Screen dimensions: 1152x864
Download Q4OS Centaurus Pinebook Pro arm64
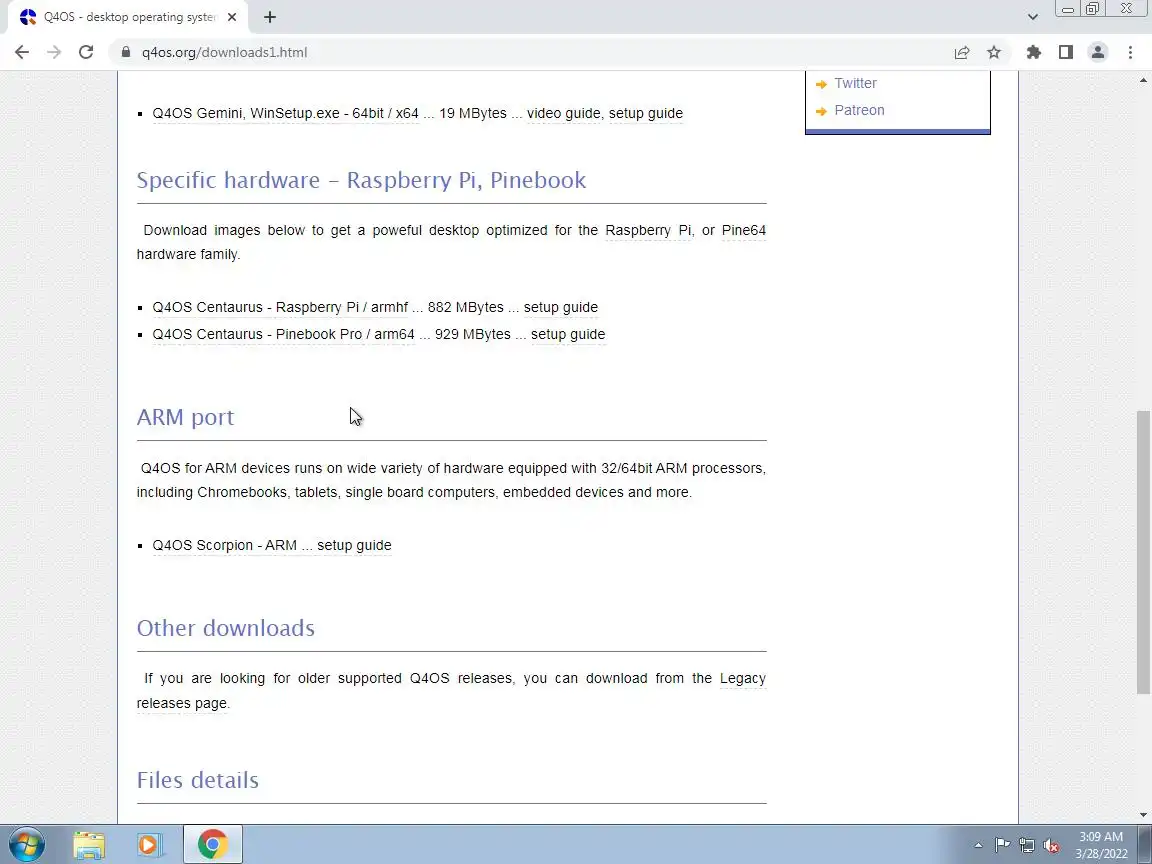tap(284, 334)
